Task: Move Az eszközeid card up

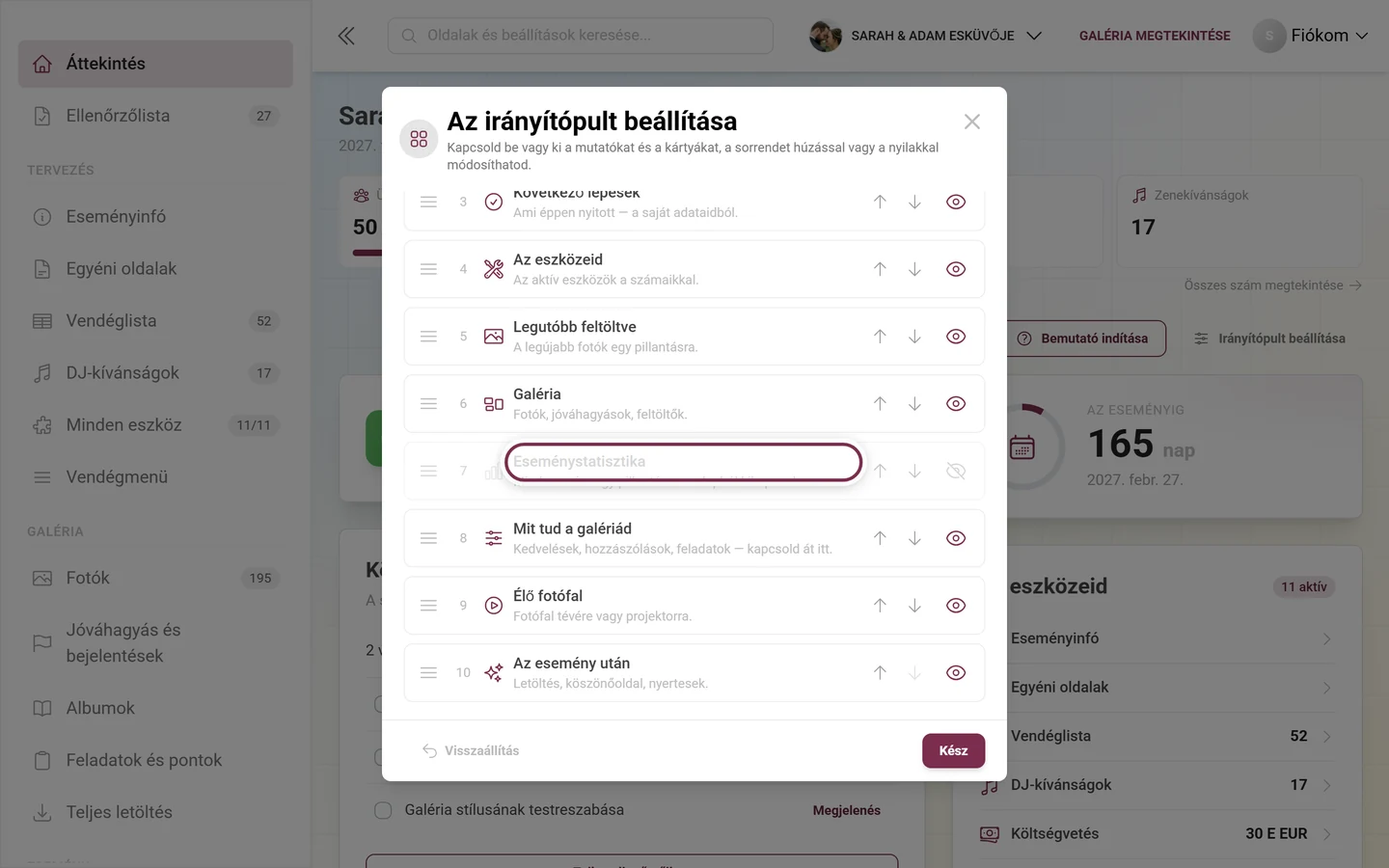Action: [880, 269]
